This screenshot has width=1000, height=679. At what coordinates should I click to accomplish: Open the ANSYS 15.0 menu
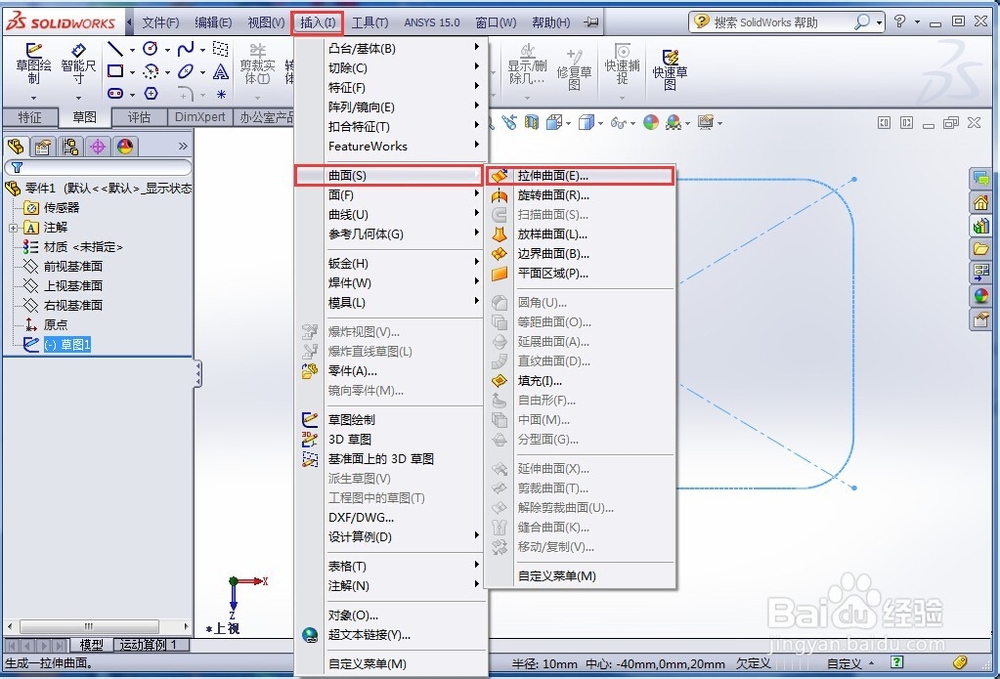[x=432, y=23]
